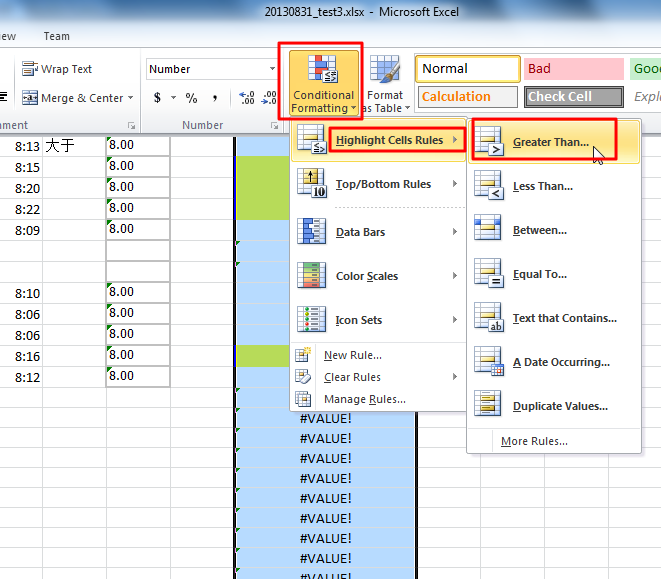Select Less Than... menu item
This screenshot has width=661, height=579.
[x=554, y=186]
